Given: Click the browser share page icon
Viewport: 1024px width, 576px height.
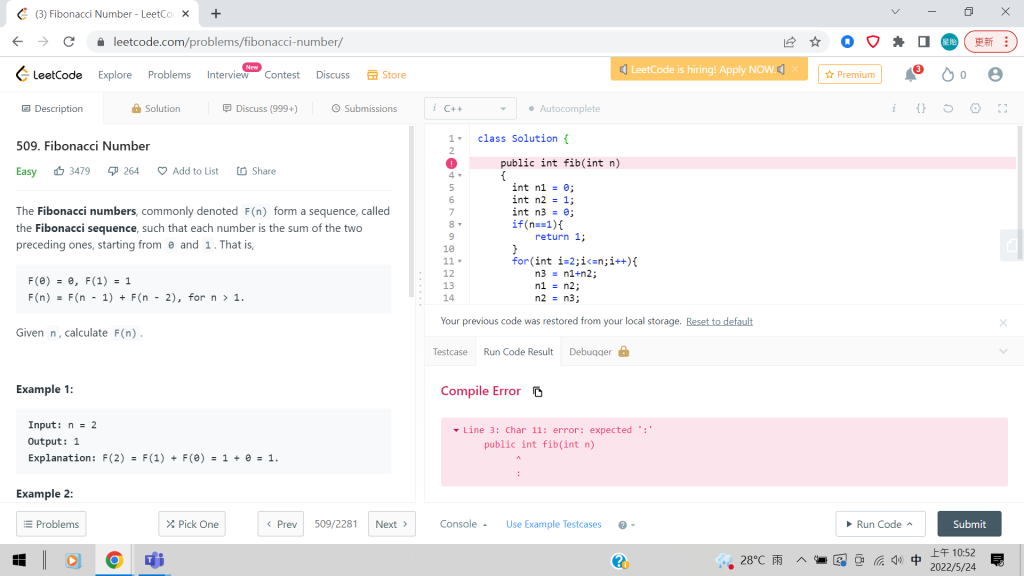Looking at the screenshot, I should (790, 42).
